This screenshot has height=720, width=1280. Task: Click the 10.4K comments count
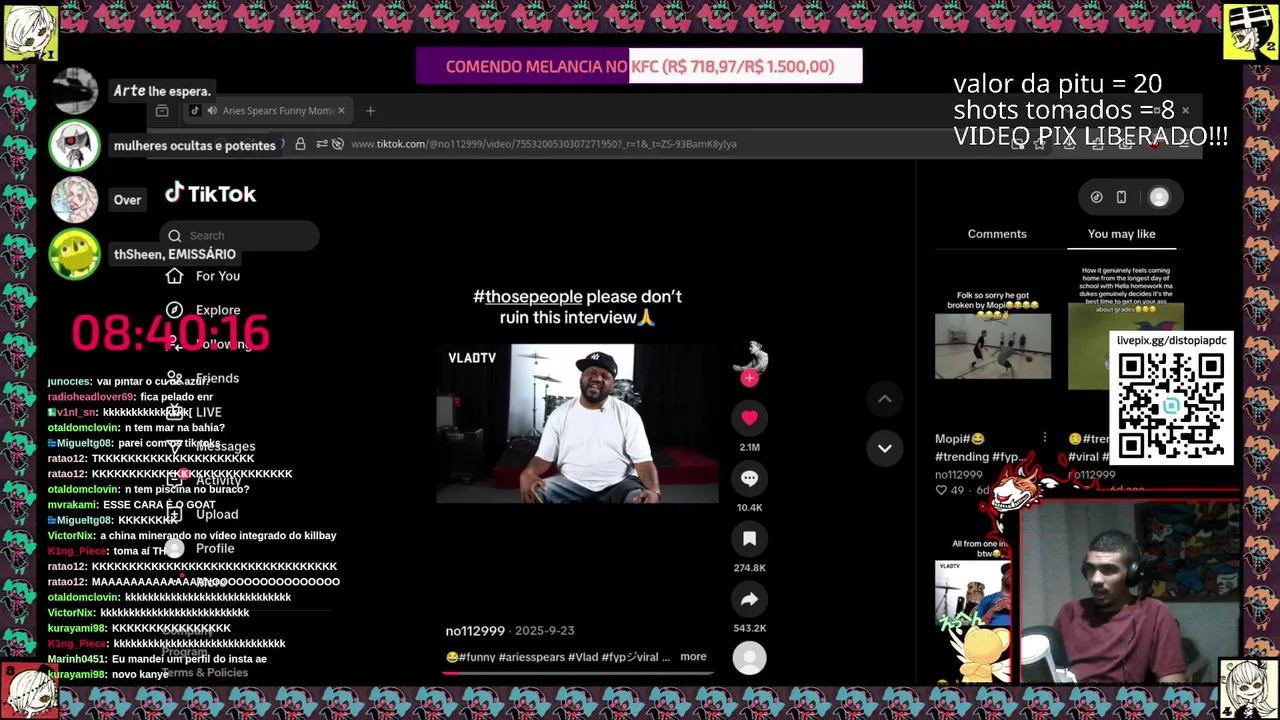click(x=749, y=507)
